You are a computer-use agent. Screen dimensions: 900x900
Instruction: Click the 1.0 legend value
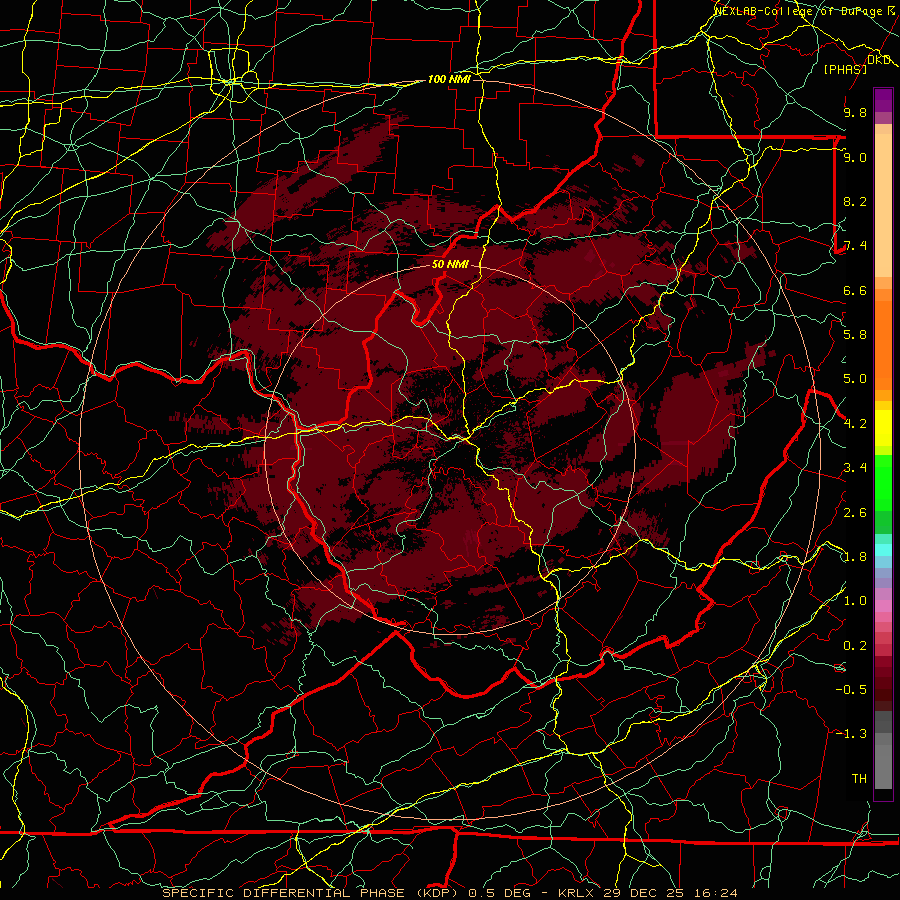[x=855, y=601]
